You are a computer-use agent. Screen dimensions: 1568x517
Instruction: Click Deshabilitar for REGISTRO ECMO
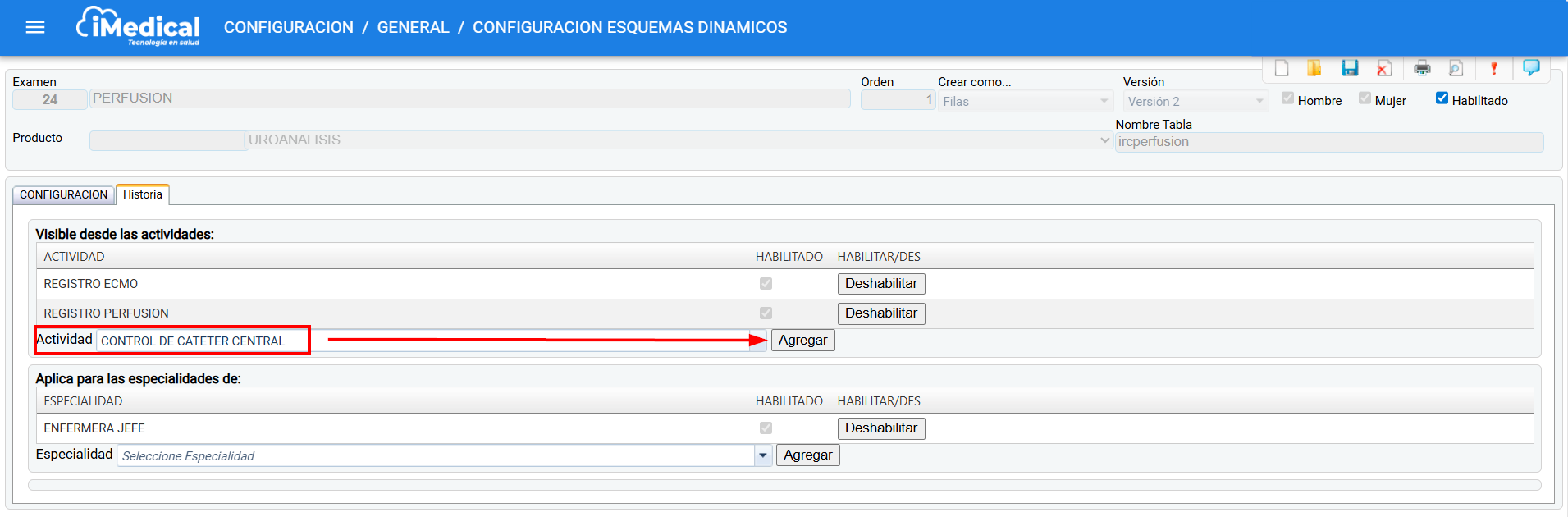(880, 284)
